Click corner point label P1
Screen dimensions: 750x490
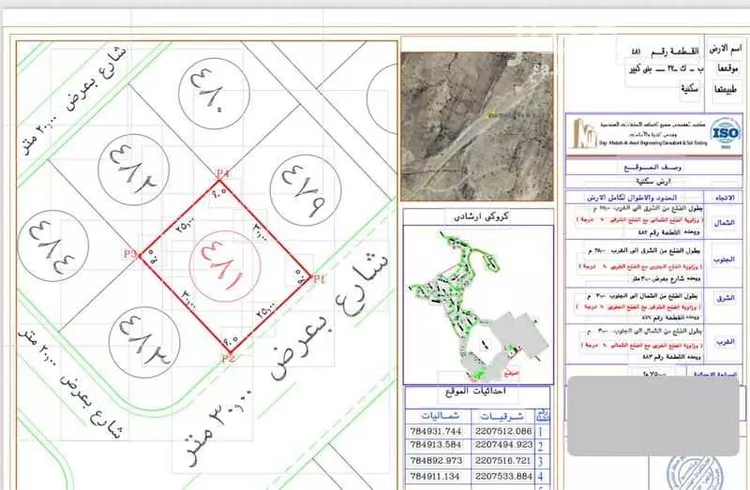[320, 279]
